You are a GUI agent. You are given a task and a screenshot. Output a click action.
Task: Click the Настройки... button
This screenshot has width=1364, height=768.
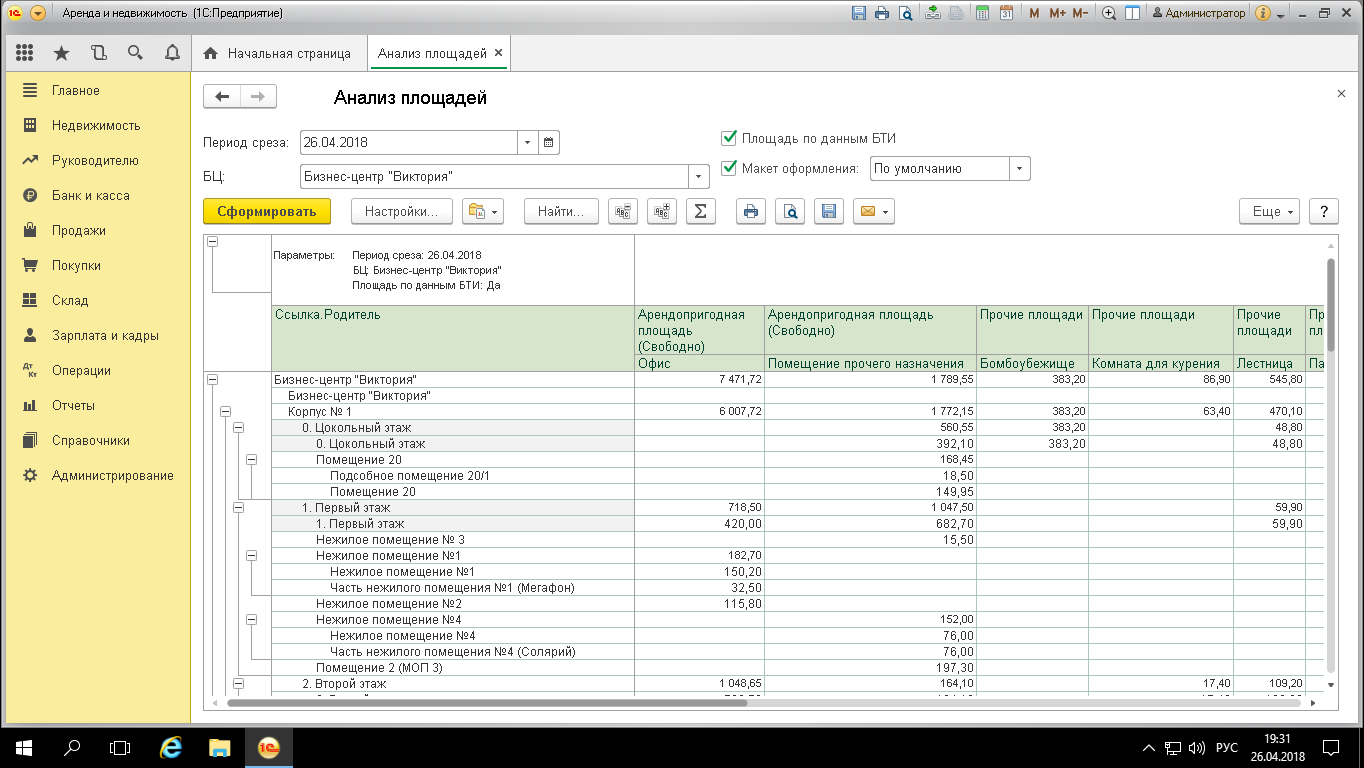(401, 211)
